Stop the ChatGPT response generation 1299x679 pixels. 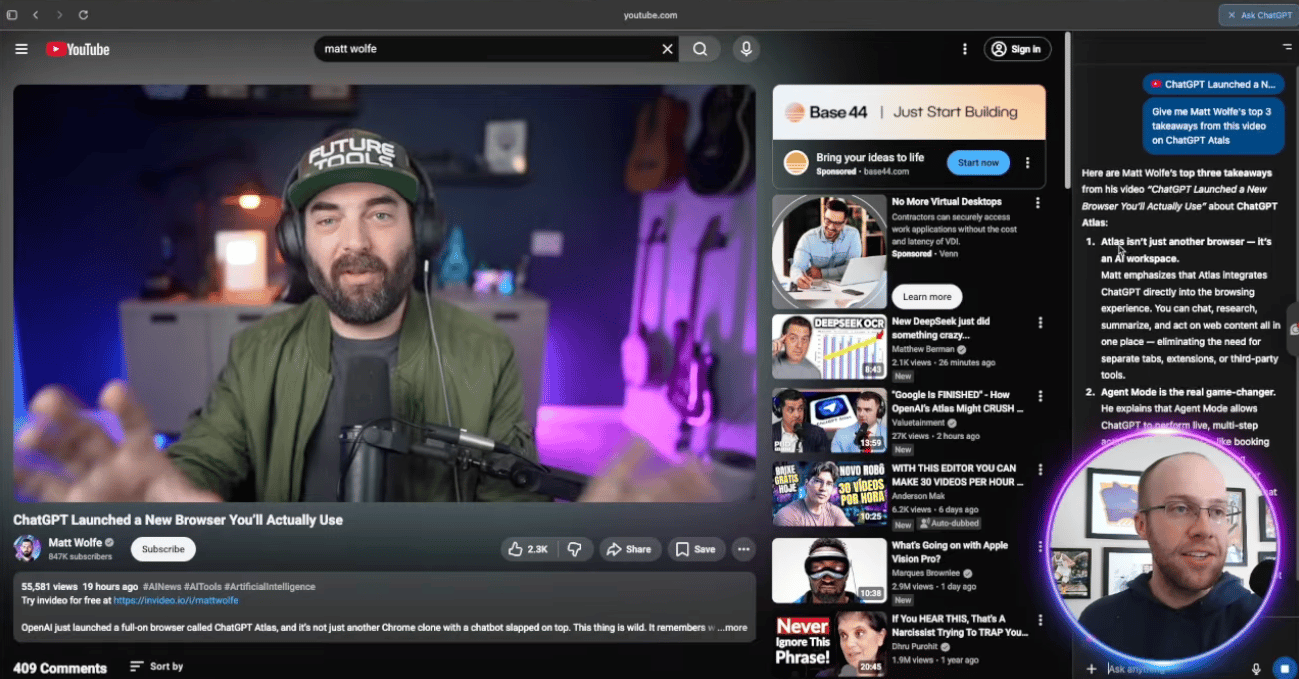1283,668
